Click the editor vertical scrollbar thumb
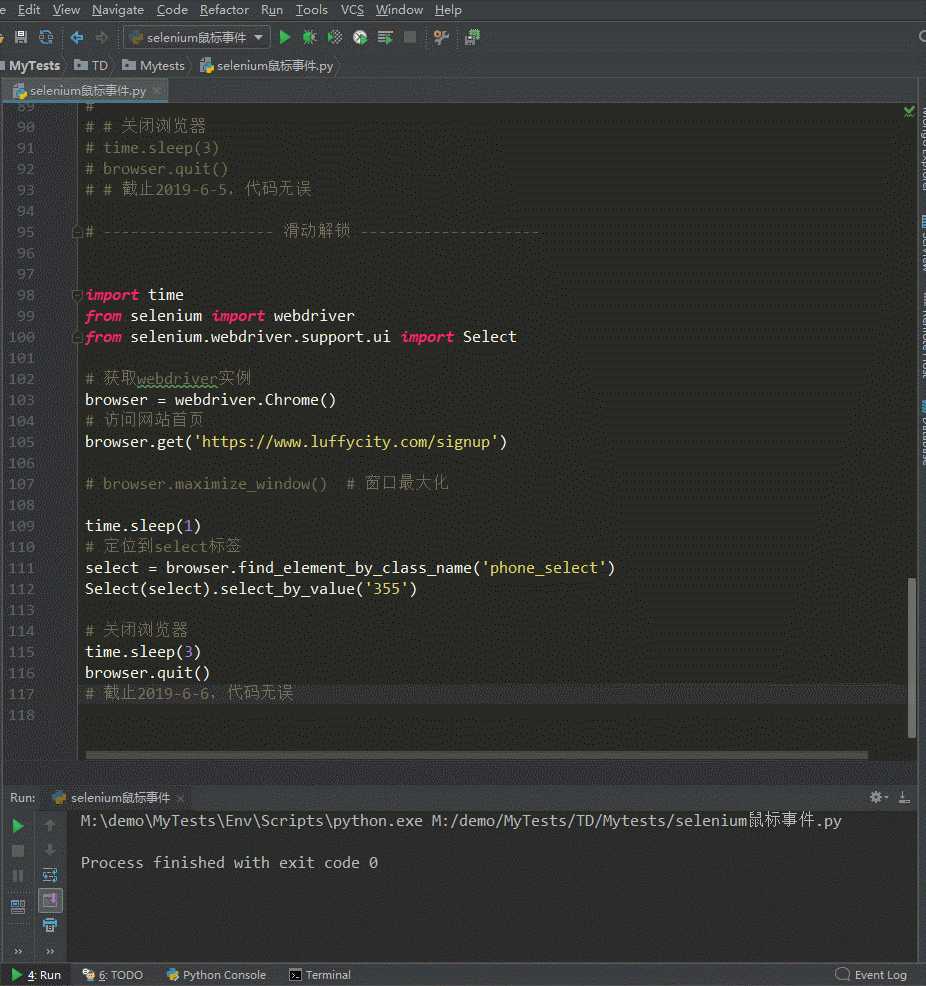Screen dimensions: 926x986 tap(912, 657)
